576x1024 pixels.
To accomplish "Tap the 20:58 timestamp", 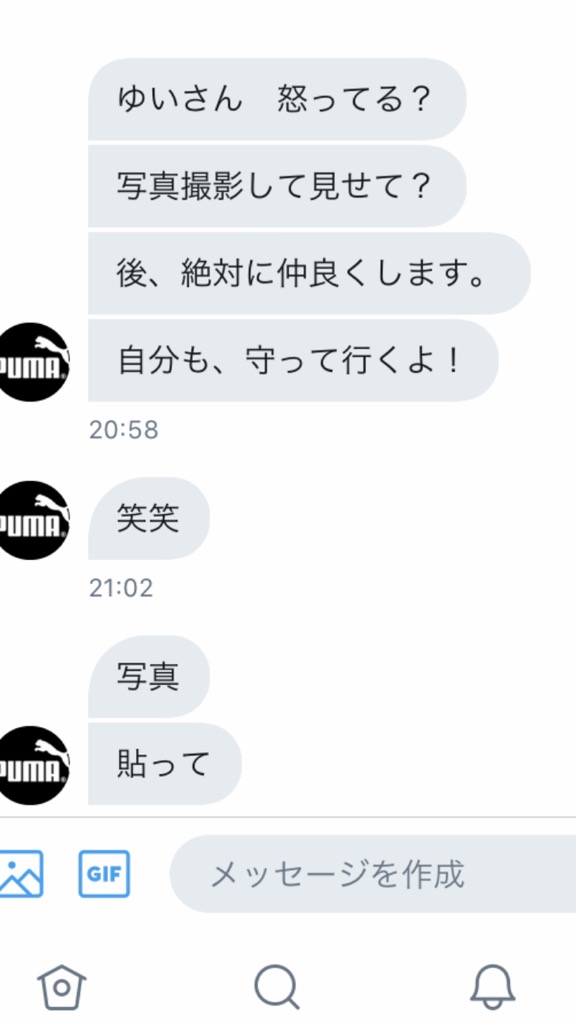I will tap(123, 430).
